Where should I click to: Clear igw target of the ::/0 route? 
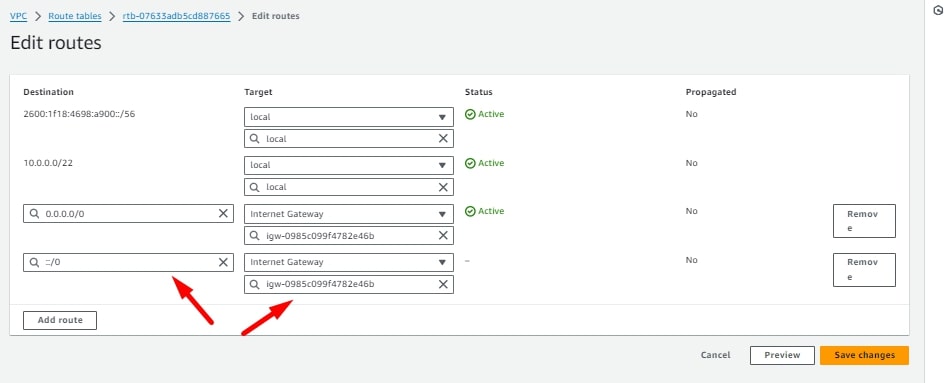pyautogui.click(x=443, y=284)
